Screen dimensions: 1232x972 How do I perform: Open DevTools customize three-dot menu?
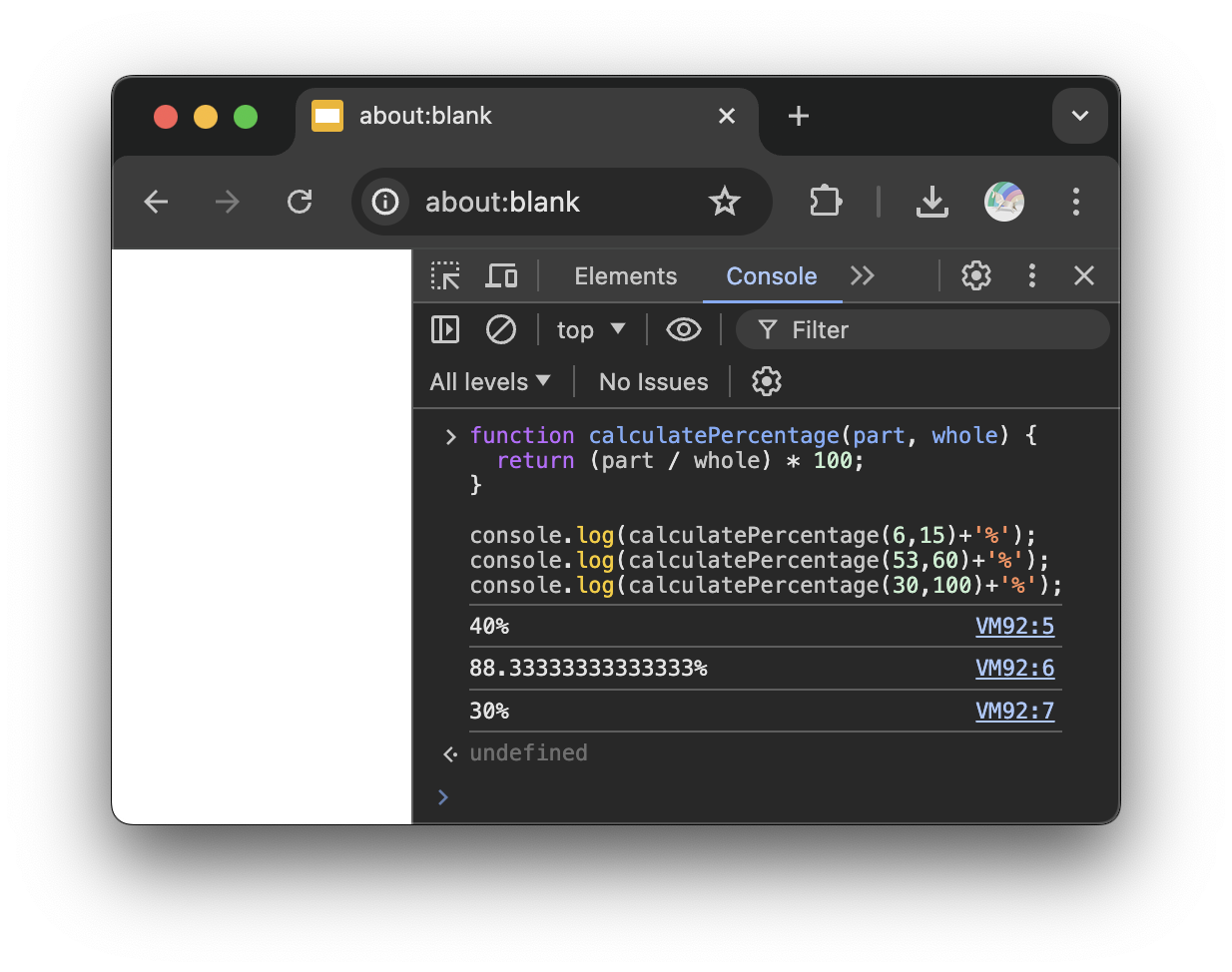1032,275
